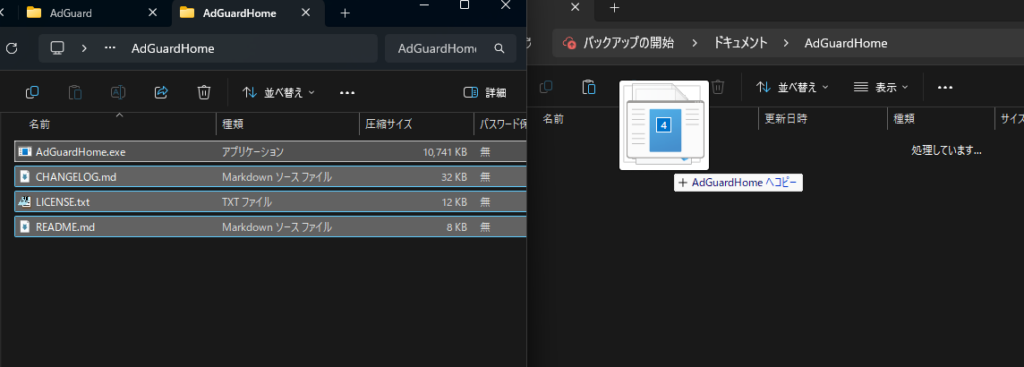The image size is (1024, 367).
Task: Click the TXT ファイル type cell
Action: pos(247,202)
